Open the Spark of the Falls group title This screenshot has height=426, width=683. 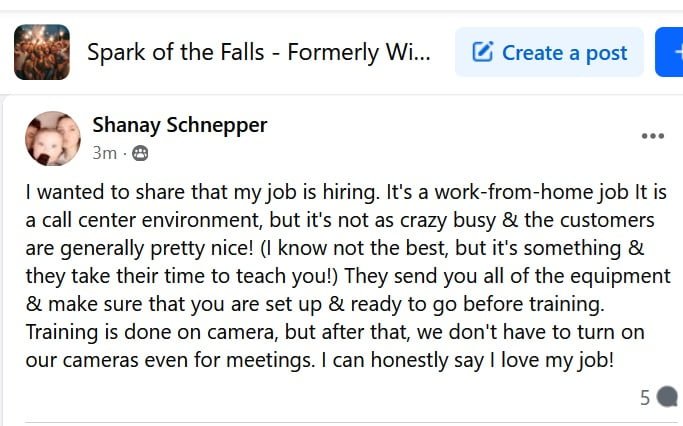(259, 52)
